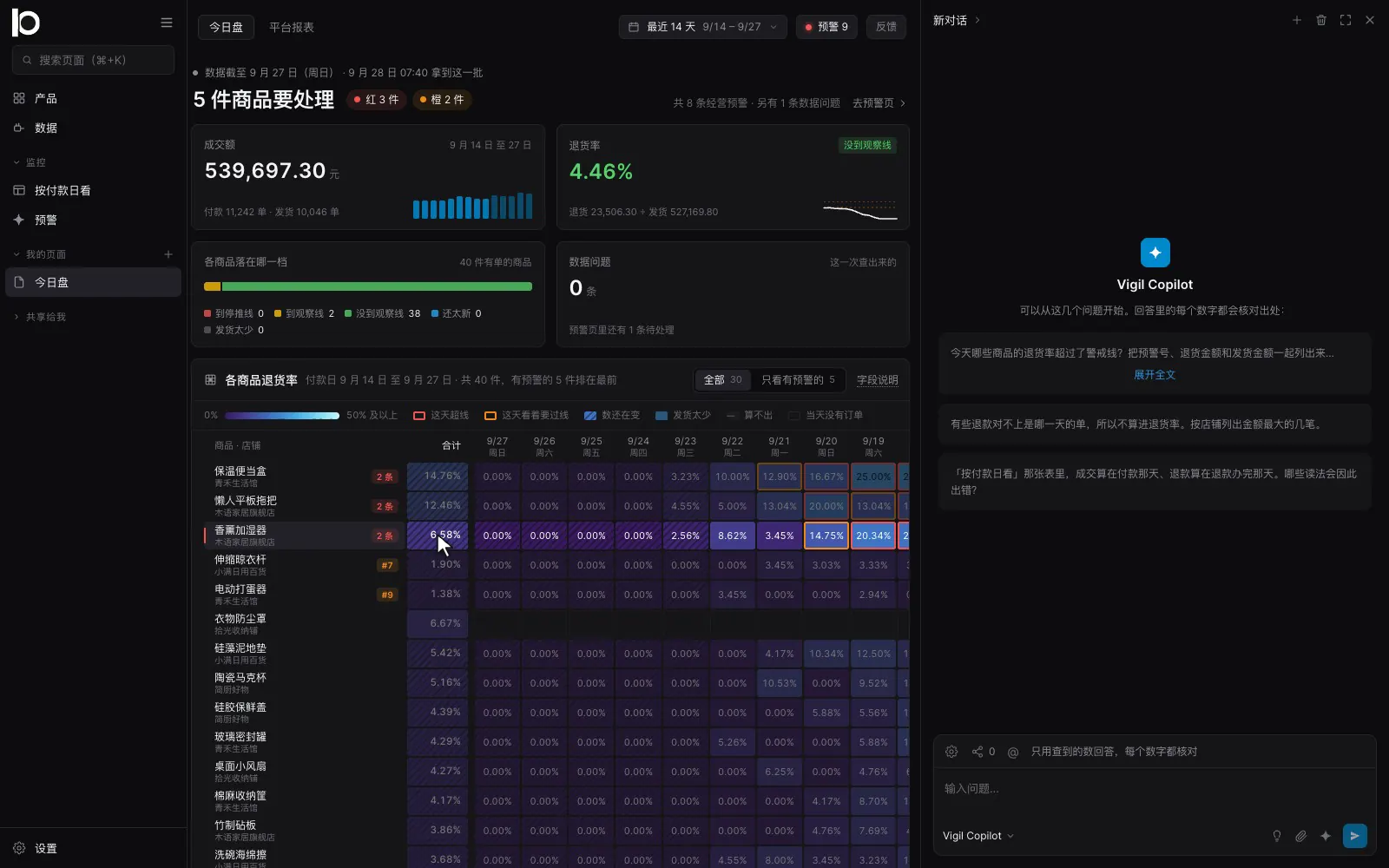Click the green 各商品落在哪一档 distribution bar
Viewport: 1389px width, 868px height.
[377, 286]
